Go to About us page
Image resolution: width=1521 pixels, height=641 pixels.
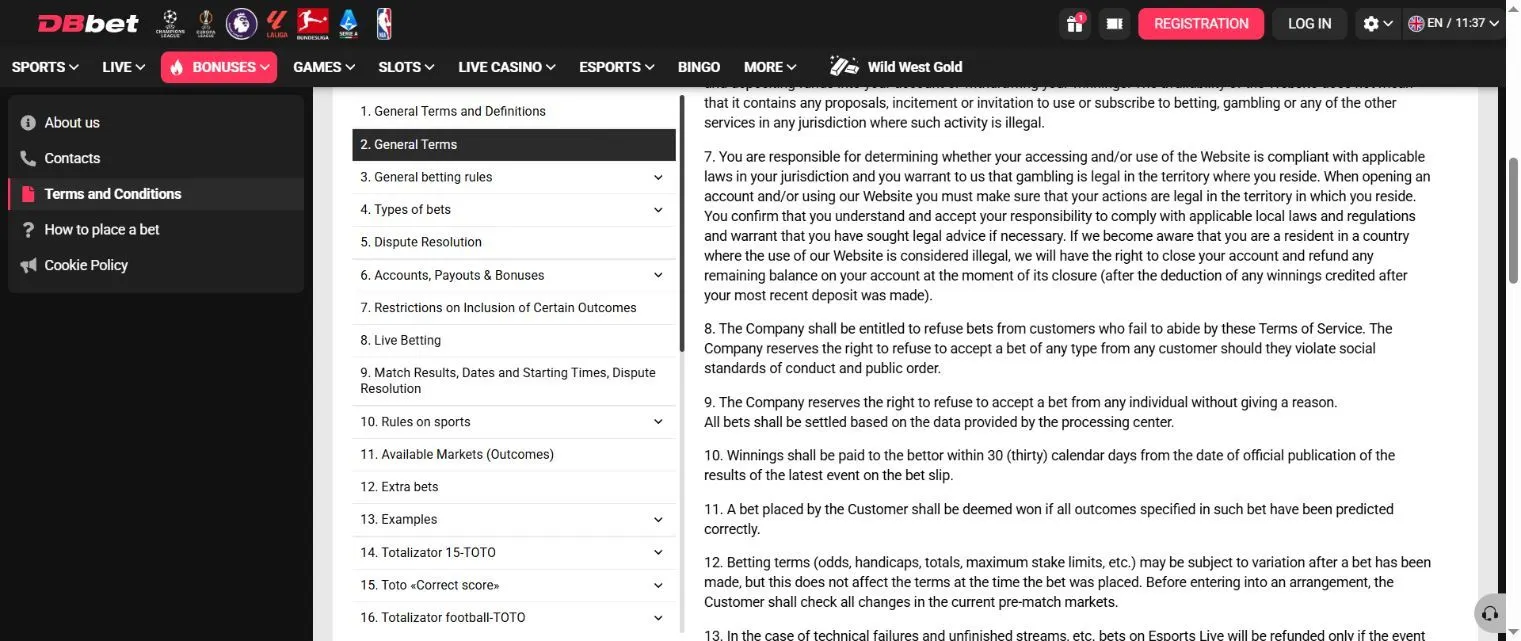tap(156, 123)
